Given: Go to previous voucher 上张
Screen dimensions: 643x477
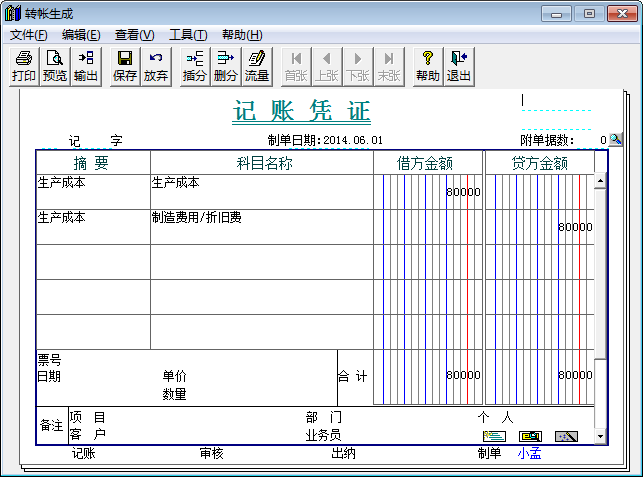Looking at the screenshot, I should coord(327,66).
